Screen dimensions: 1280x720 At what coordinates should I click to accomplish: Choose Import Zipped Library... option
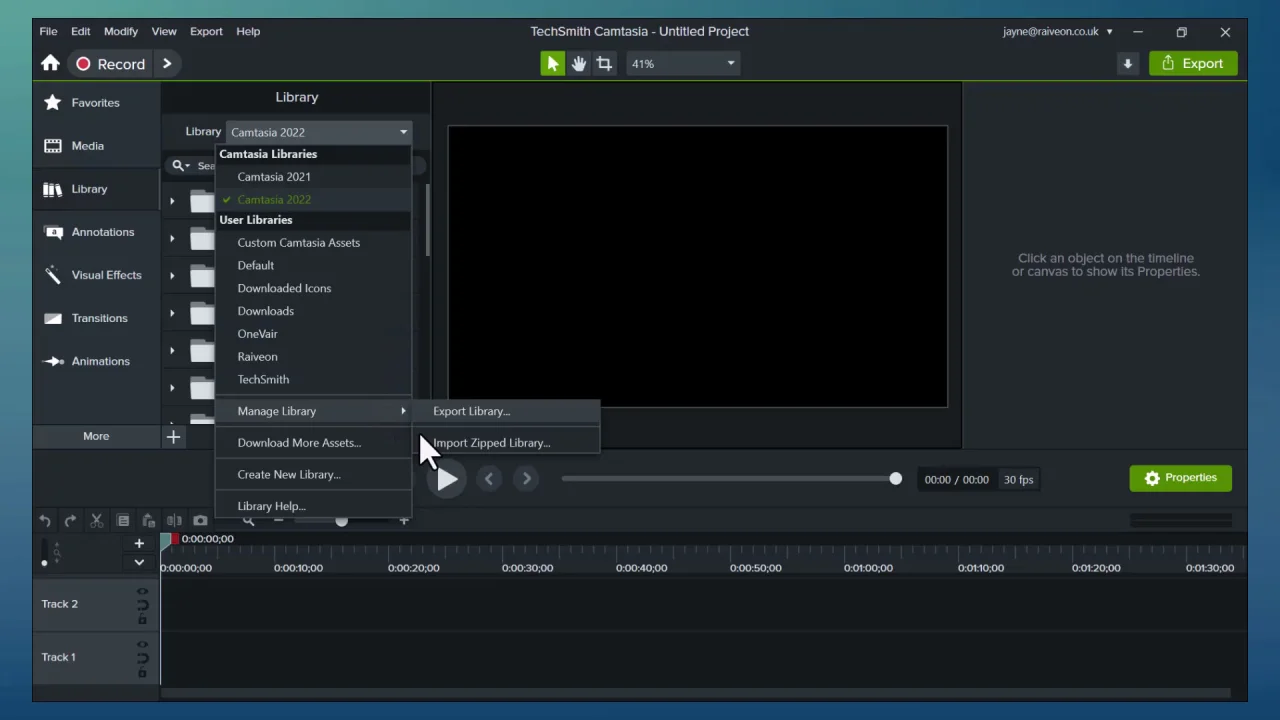pos(506,442)
